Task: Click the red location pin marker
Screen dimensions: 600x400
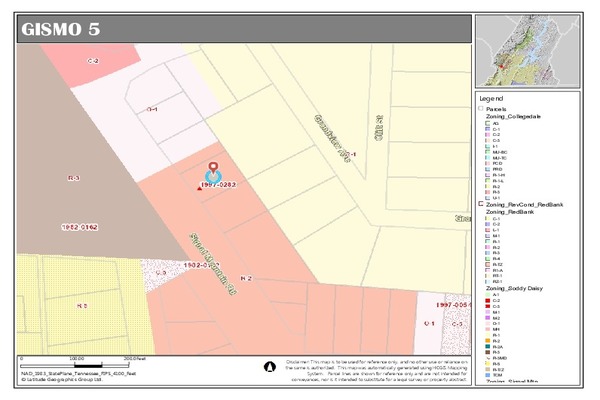Action: (212, 169)
